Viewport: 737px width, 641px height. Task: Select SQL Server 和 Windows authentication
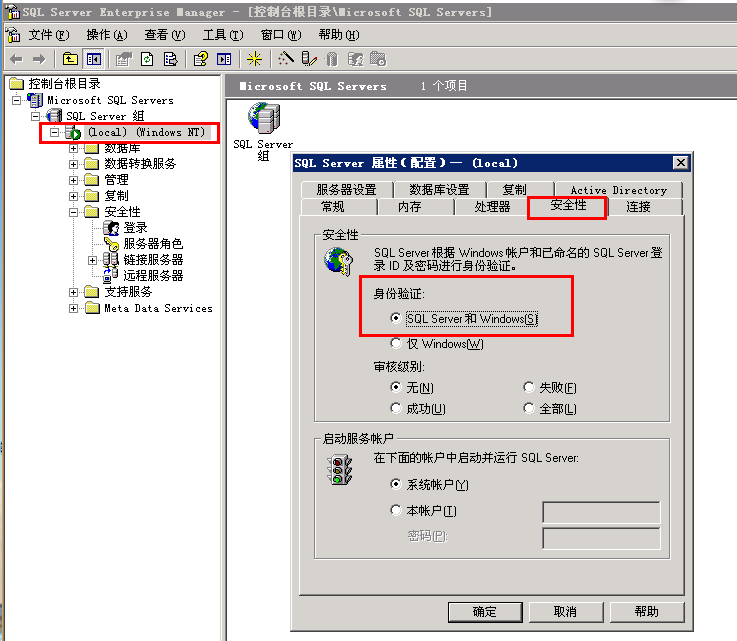(396, 318)
